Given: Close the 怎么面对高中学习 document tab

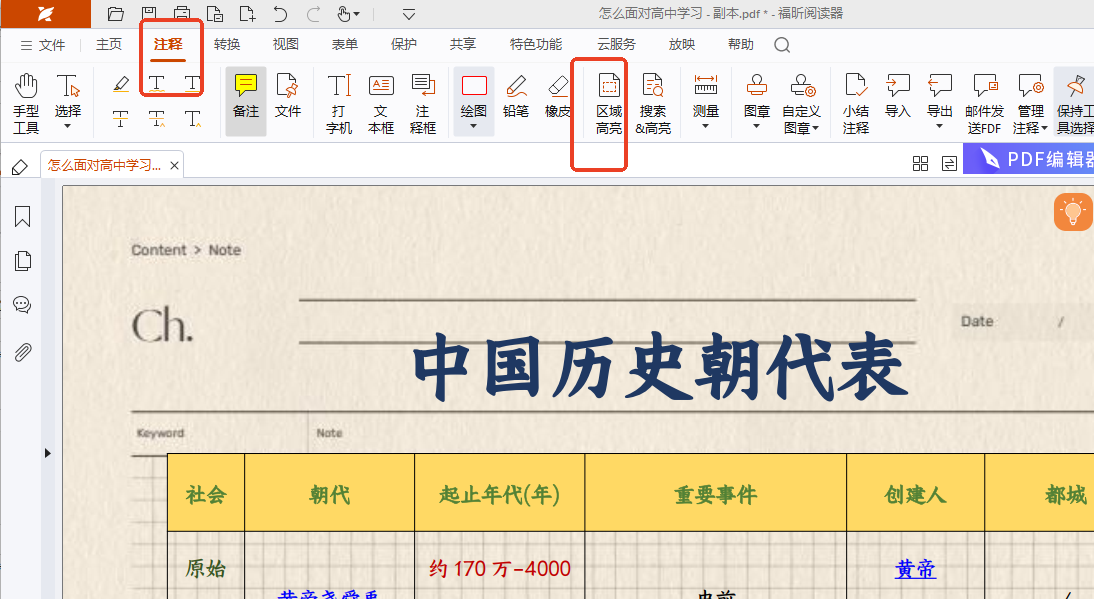Looking at the screenshot, I should tap(175, 166).
